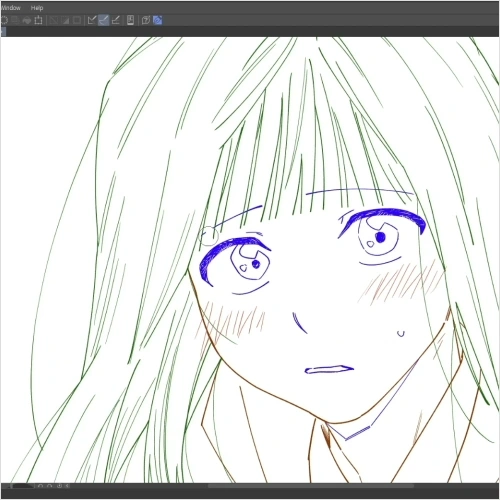Open the support question-mark icon

[146, 20]
